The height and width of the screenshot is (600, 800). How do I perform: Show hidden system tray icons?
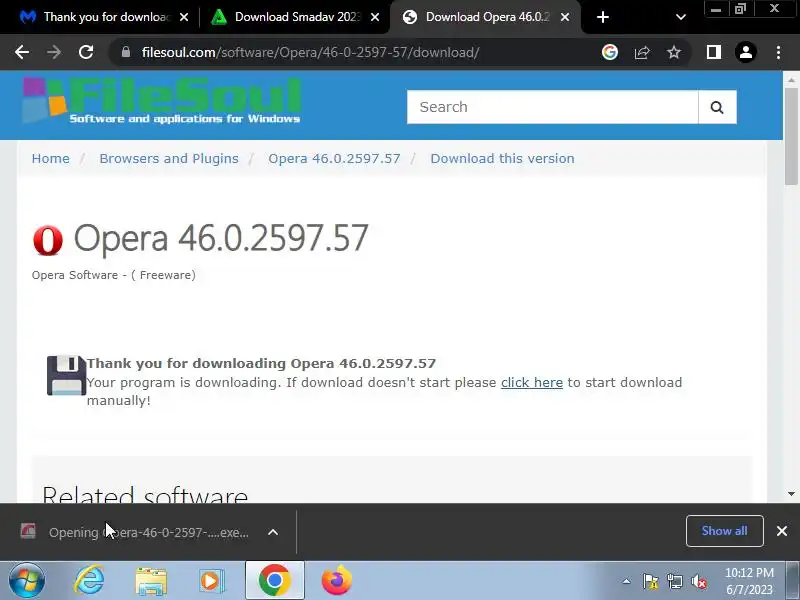click(x=626, y=581)
